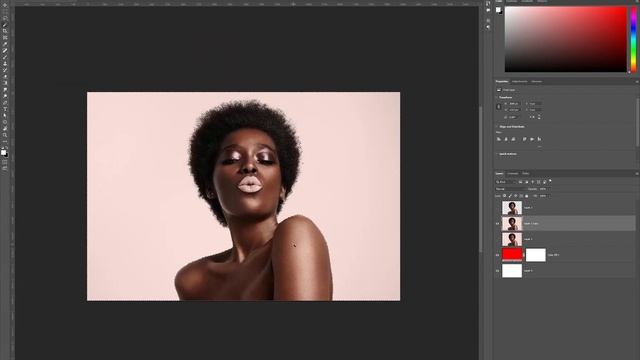Screen dimensions: 640x360
Task: Select the Gradient tool
Action: tap(5, 83)
